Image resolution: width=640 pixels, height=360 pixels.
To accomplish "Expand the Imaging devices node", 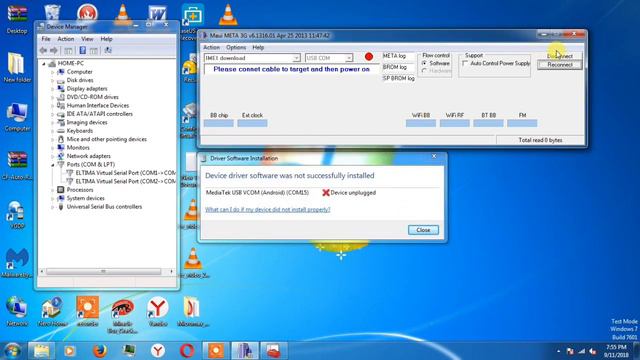I will (53, 122).
